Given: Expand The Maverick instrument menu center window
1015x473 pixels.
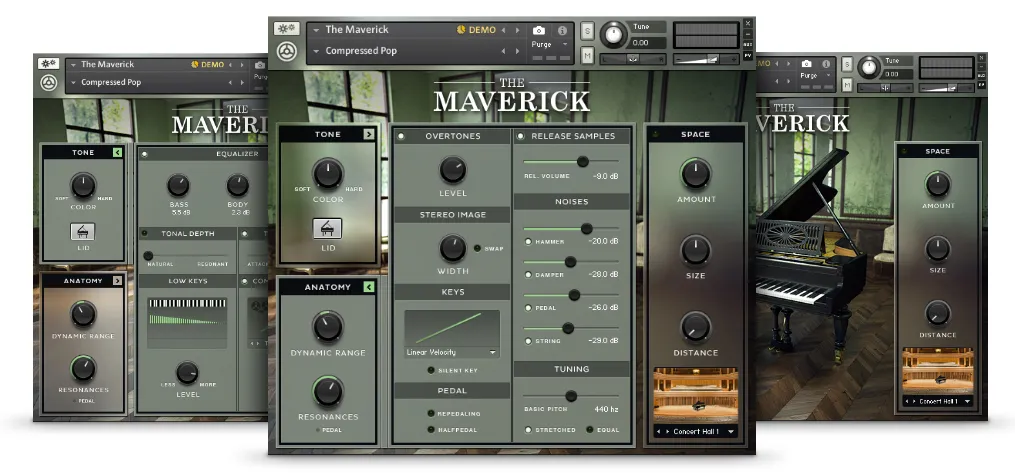Looking at the screenshot, I should (x=316, y=30).
